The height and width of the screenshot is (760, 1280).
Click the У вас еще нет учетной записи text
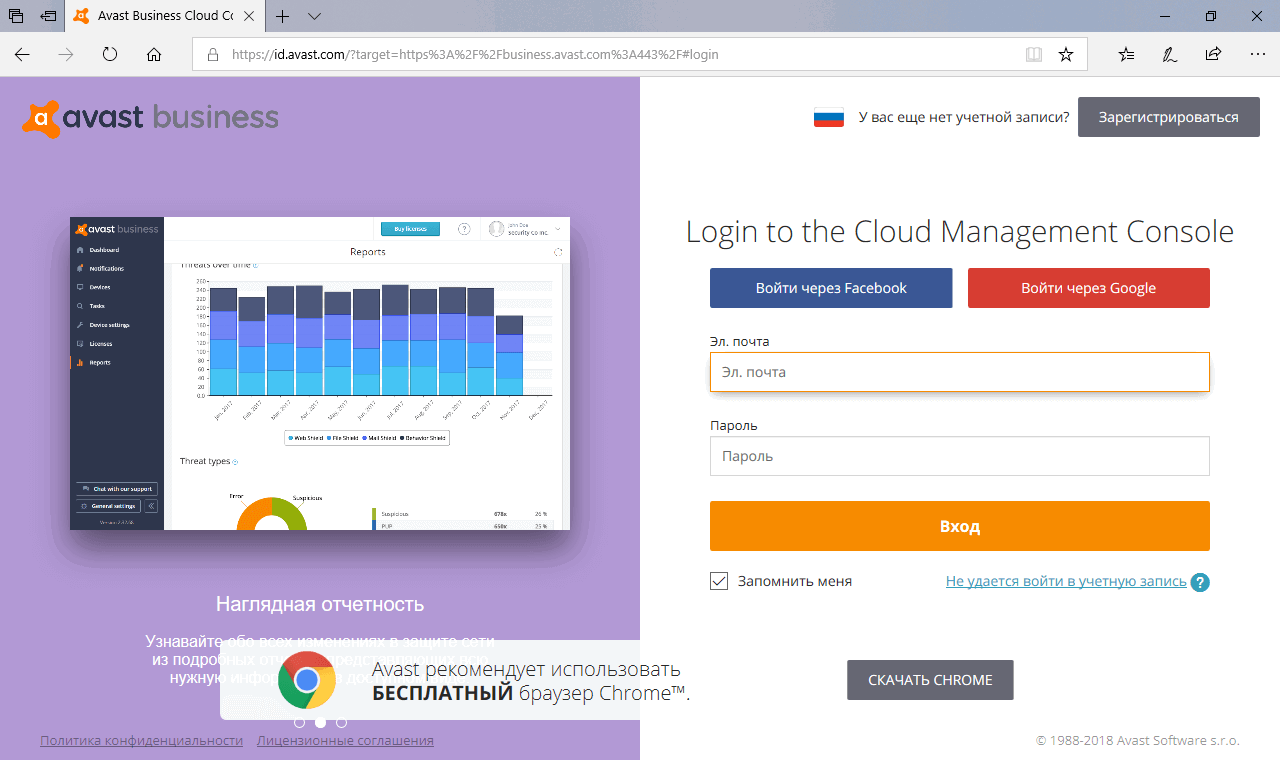click(964, 117)
